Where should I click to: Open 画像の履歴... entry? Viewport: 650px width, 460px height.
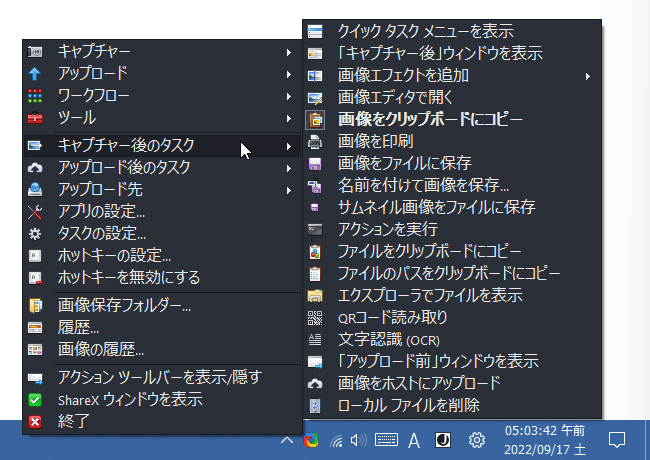pyautogui.click(x=162, y=350)
